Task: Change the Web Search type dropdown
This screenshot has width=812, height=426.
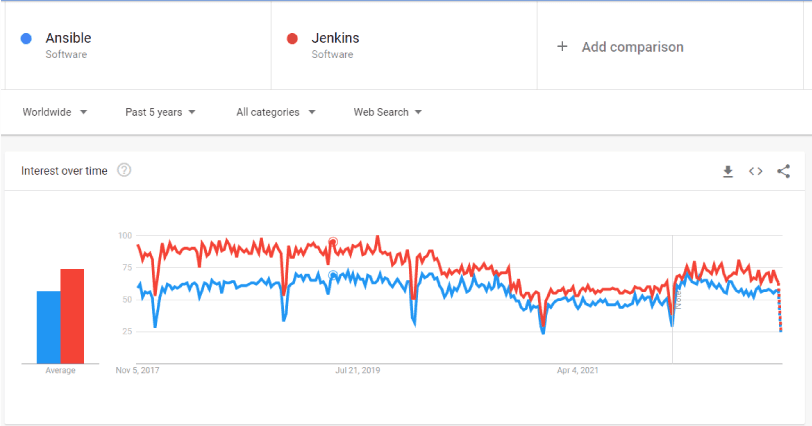Action: click(387, 112)
